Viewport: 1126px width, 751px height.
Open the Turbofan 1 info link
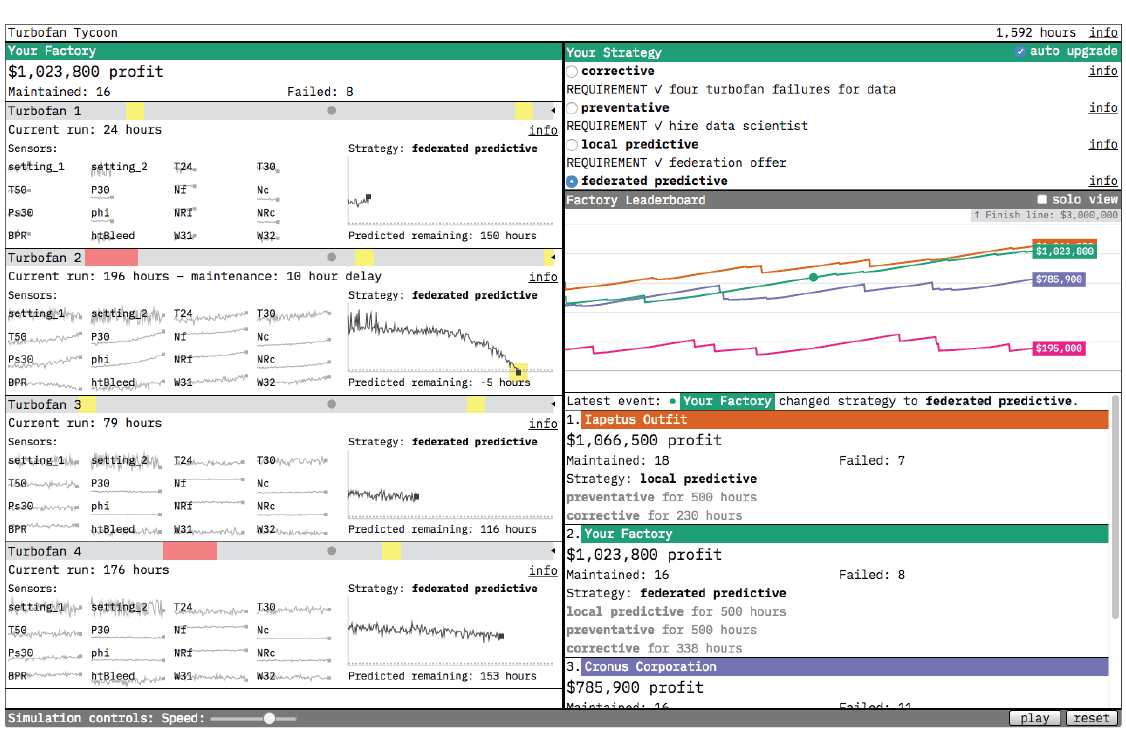pyautogui.click(x=543, y=130)
